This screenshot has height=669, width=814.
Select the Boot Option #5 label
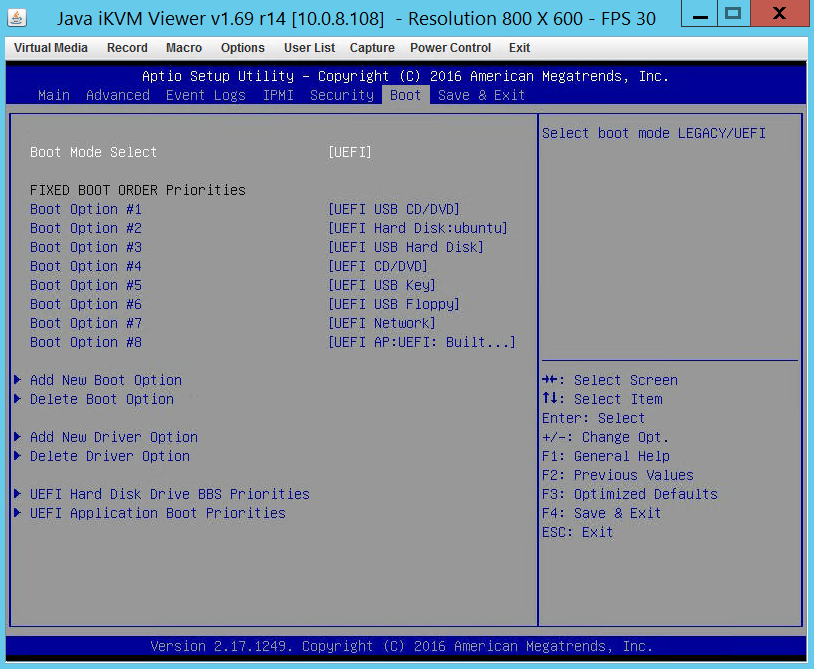click(86, 285)
